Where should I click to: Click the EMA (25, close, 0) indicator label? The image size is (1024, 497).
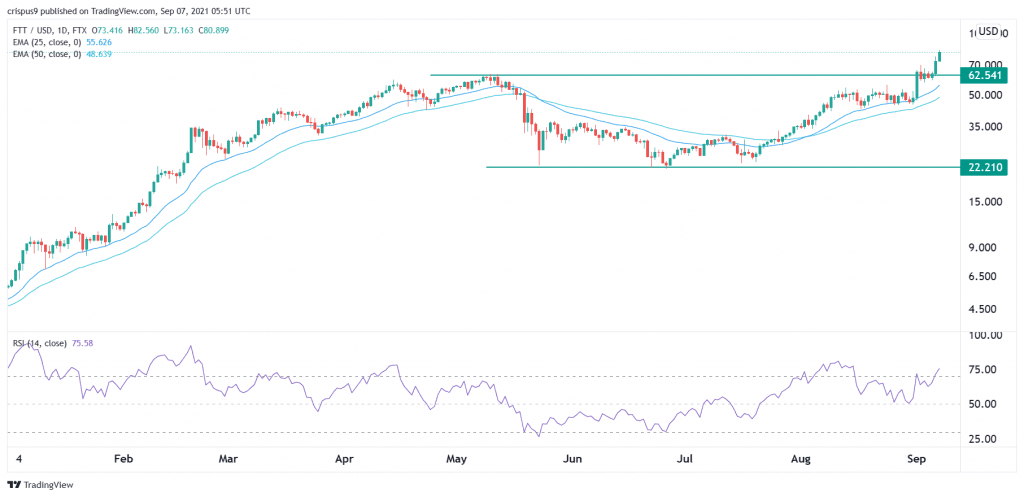click(x=46, y=42)
